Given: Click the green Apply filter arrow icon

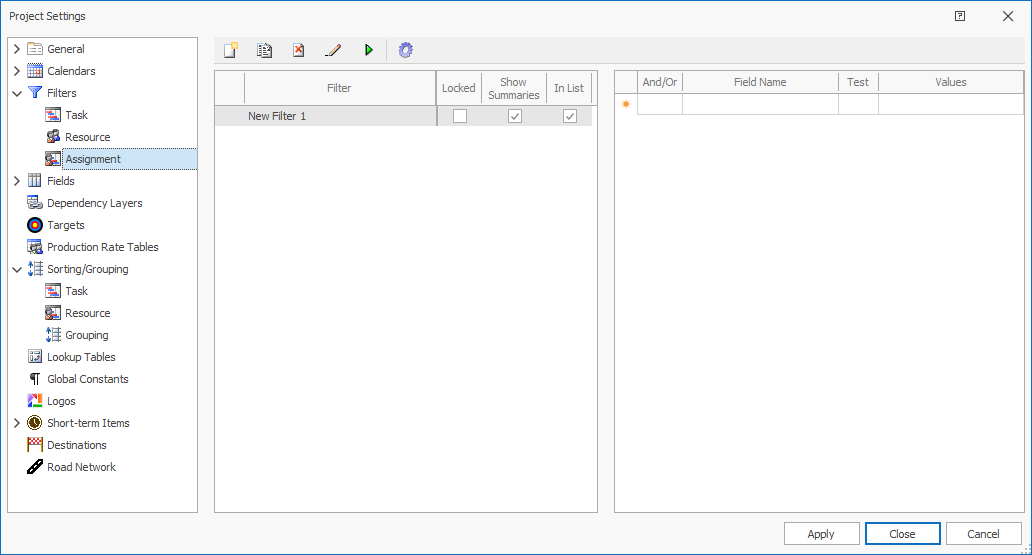Looking at the screenshot, I should point(368,50).
